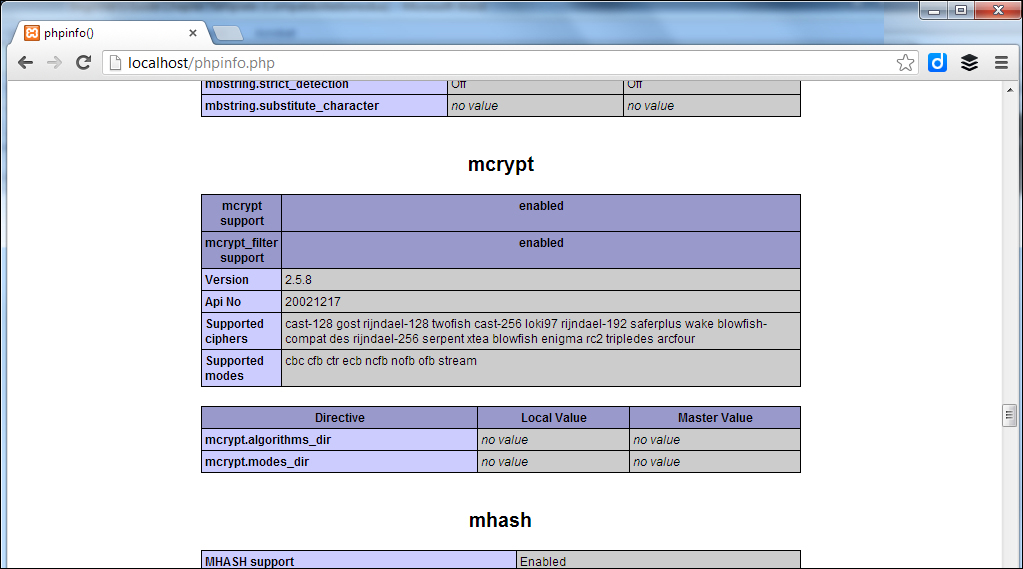Click the MHASH 'Enabled' value
Image resolution: width=1023 pixels, height=569 pixels.
[x=543, y=561]
